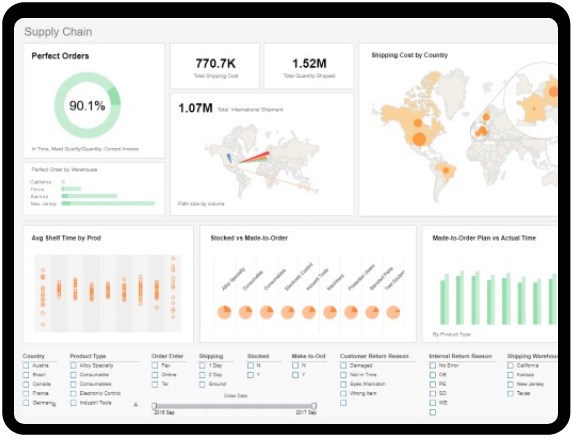This screenshot has width=573, height=442.
Task: Select California shipping warehouse checkbox
Action: point(511,365)
